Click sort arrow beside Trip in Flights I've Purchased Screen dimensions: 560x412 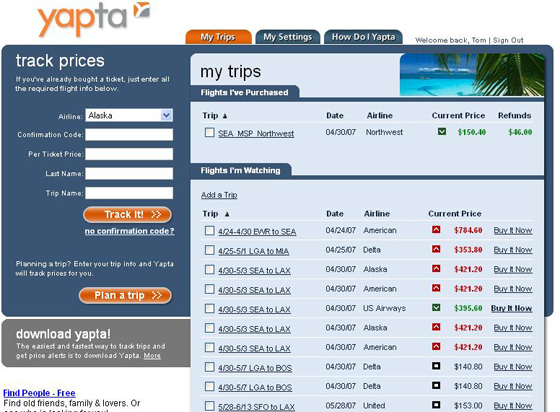[225, 116]
